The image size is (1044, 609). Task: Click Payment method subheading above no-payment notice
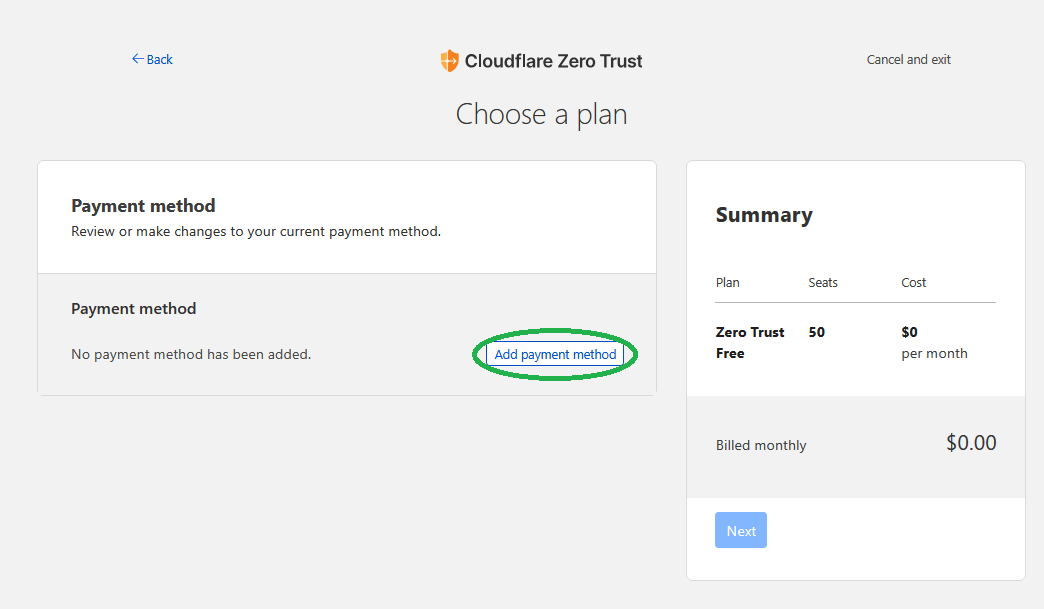click(x=134, y=309)
